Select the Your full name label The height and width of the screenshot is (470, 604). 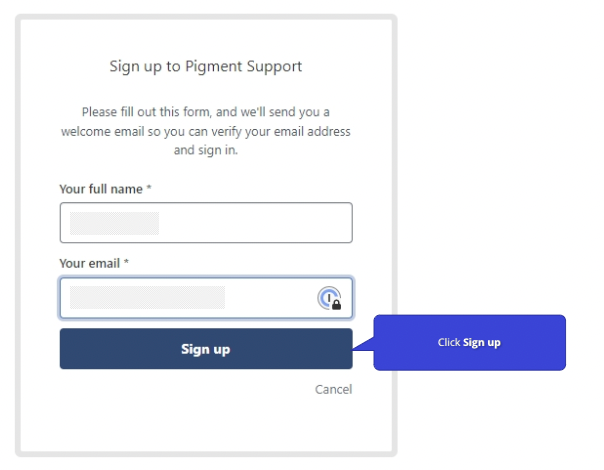click(x=101, y=189)
